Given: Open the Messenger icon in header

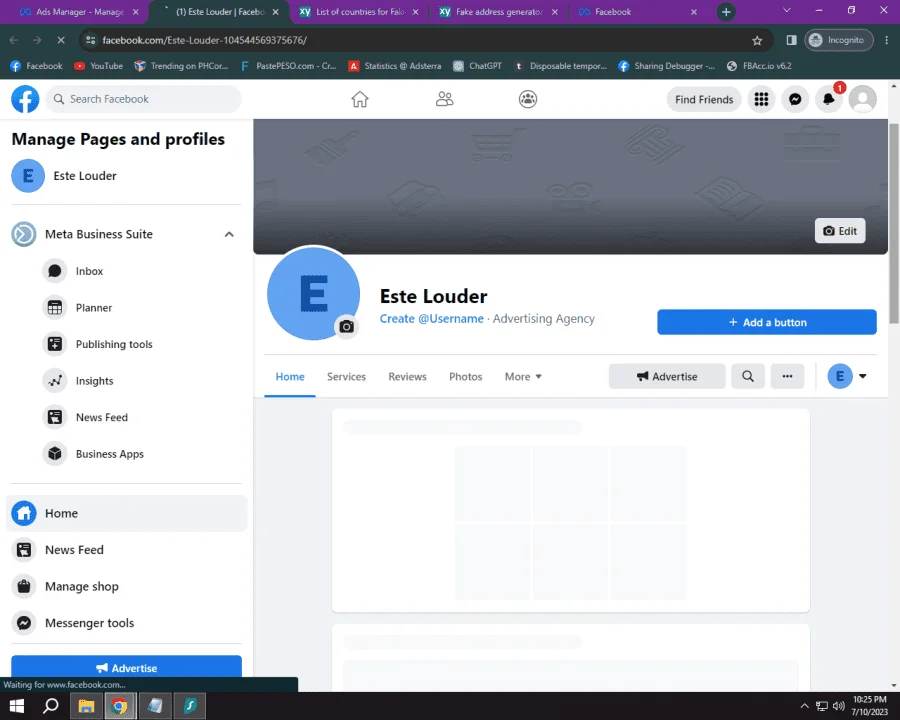Looking at the screenshot, I should (x=795, y=99).
